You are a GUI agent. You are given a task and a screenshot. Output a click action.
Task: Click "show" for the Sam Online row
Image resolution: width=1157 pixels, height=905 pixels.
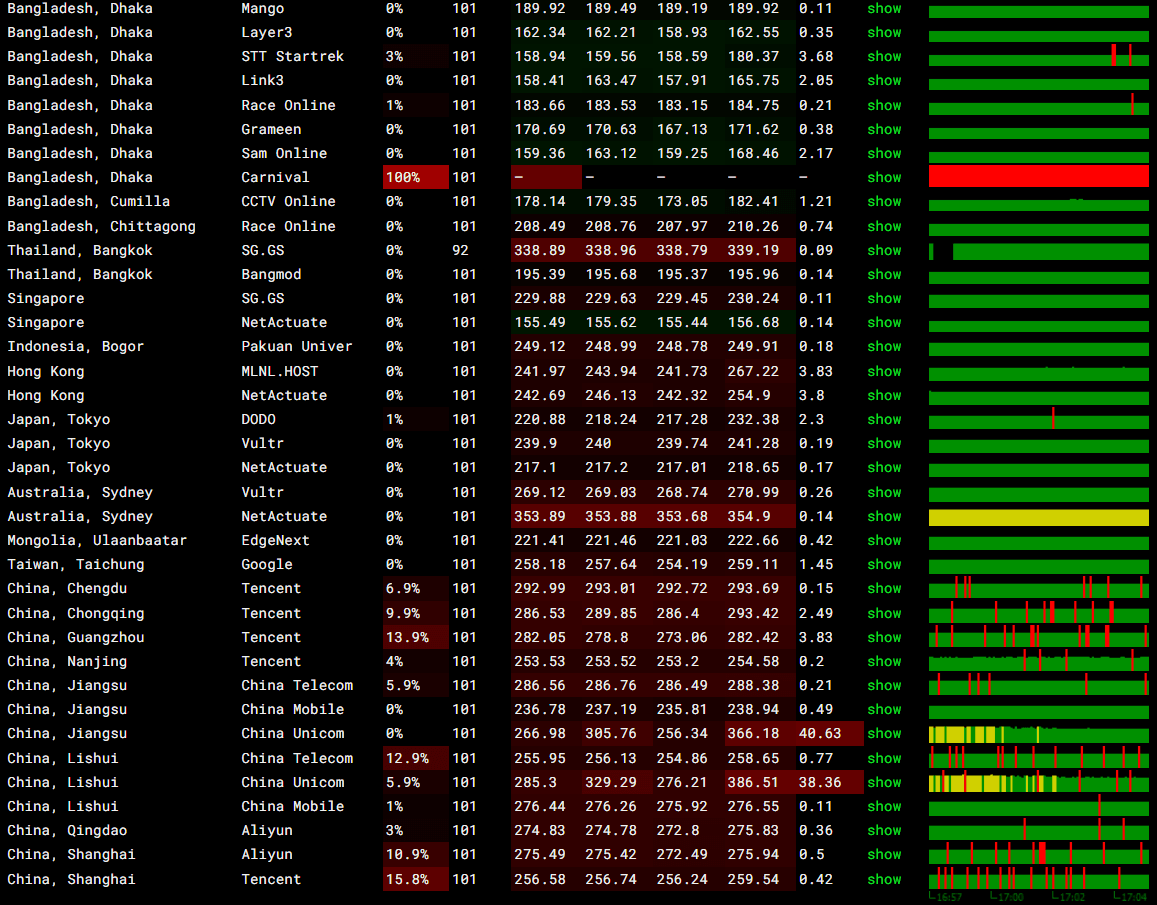884,154
